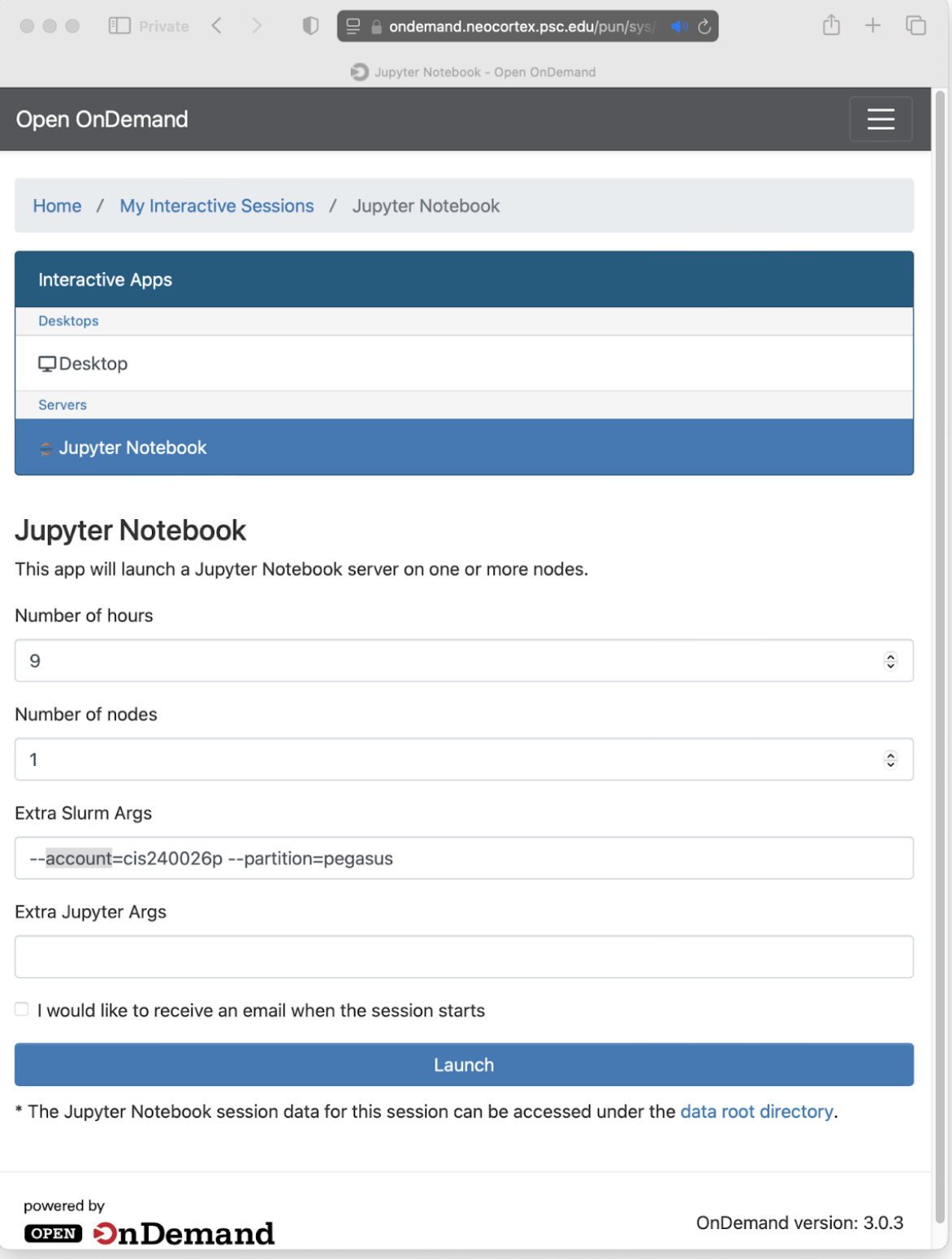The height and width of the screenshot is (1259, 952).
Task: Select the Jupyter Notebook server app
Action: point(464,448)
